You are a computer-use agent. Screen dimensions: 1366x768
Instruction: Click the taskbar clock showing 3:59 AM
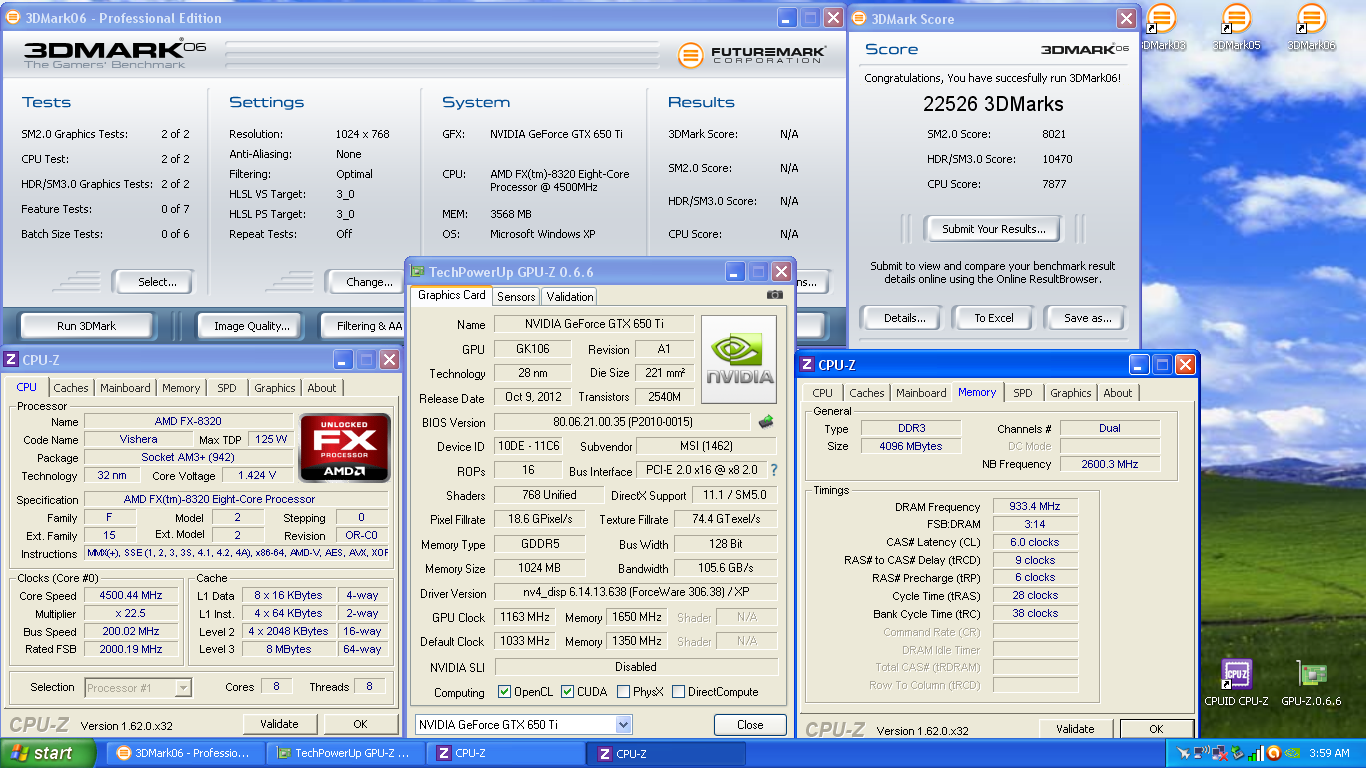click(1328, 753)
